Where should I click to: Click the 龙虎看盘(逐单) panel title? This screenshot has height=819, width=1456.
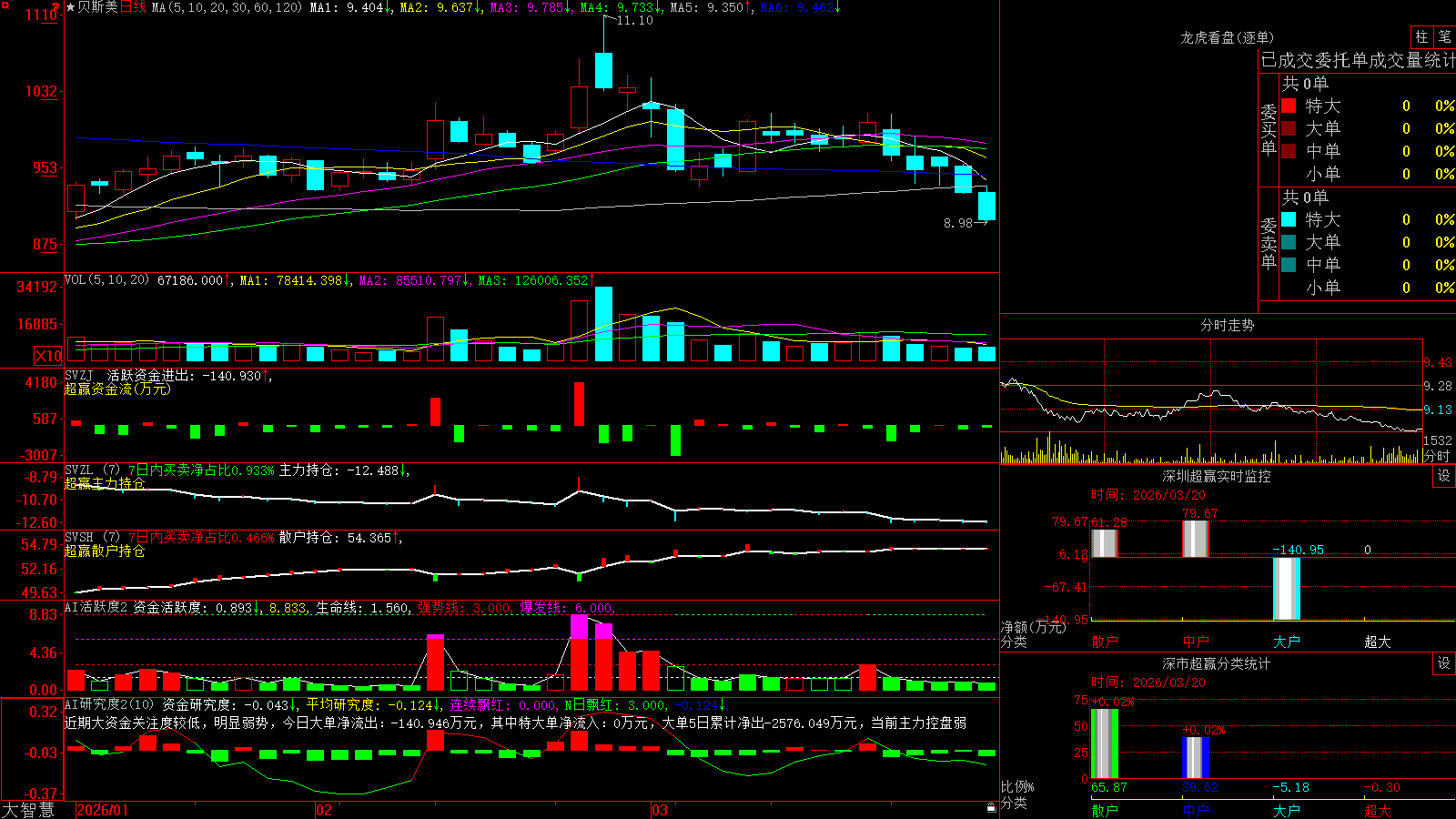tap(1228, 37)
